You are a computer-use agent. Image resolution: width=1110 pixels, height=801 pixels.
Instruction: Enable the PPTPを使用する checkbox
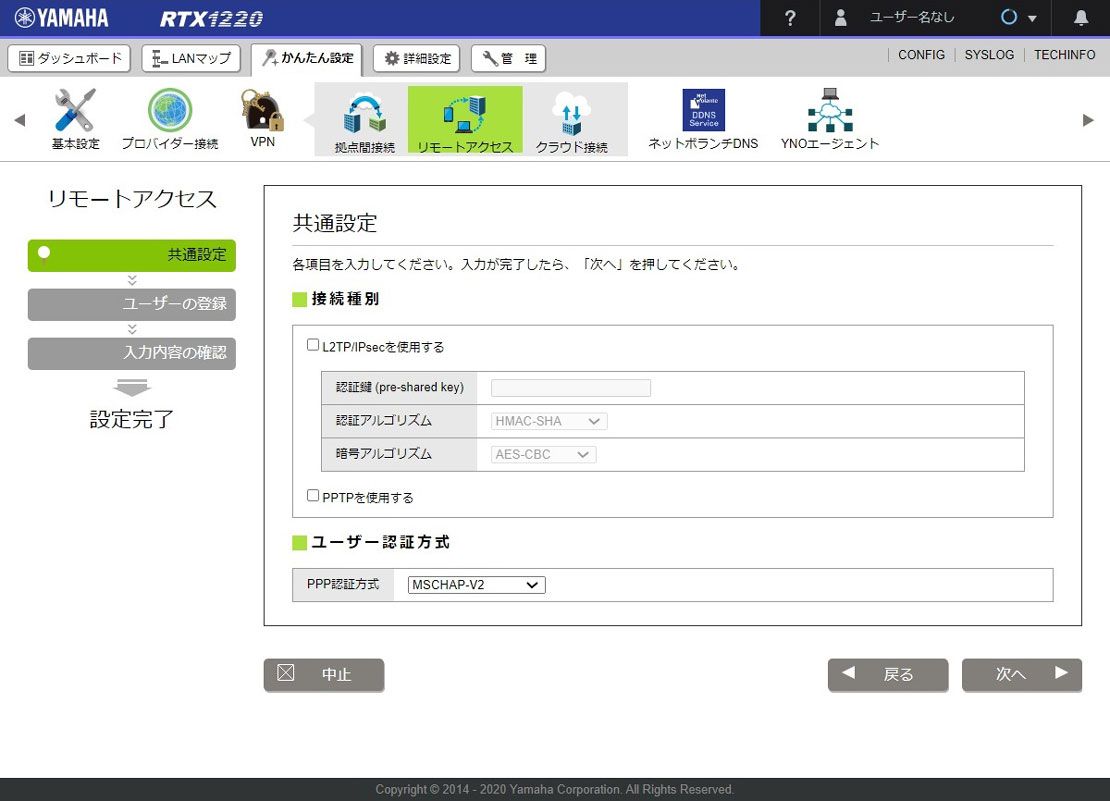point(313,496)
